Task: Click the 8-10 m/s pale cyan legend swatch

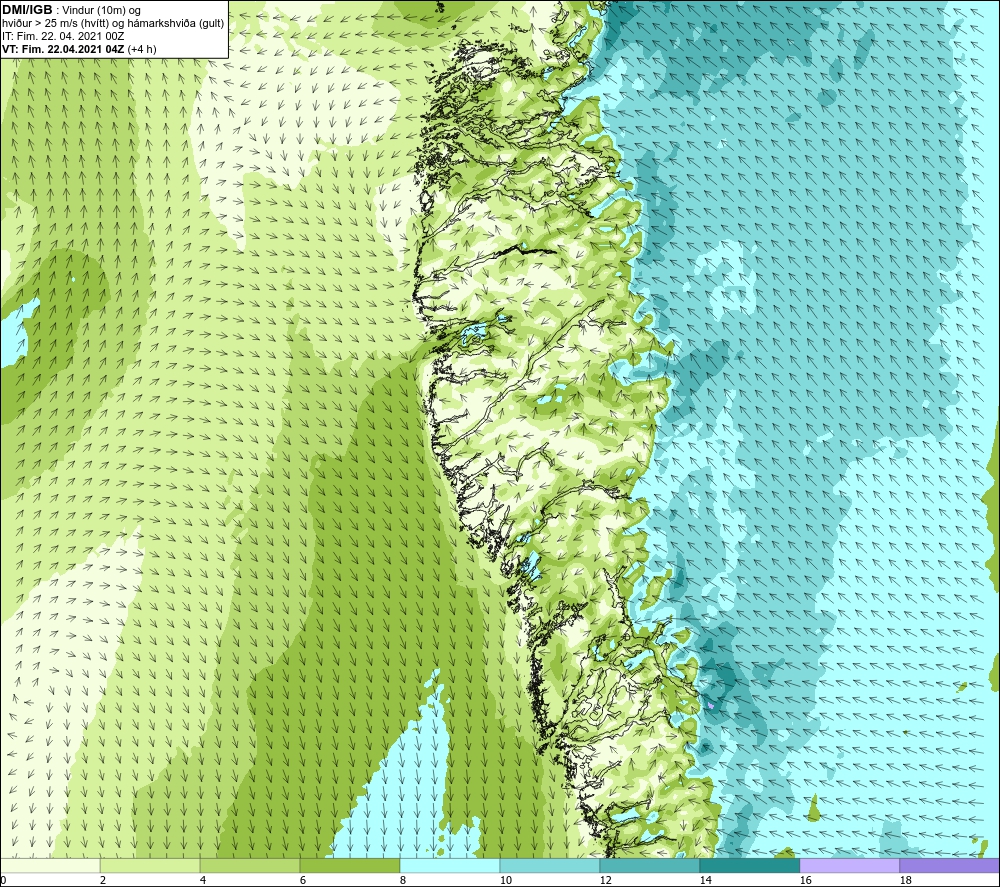Action: [450, 865]
